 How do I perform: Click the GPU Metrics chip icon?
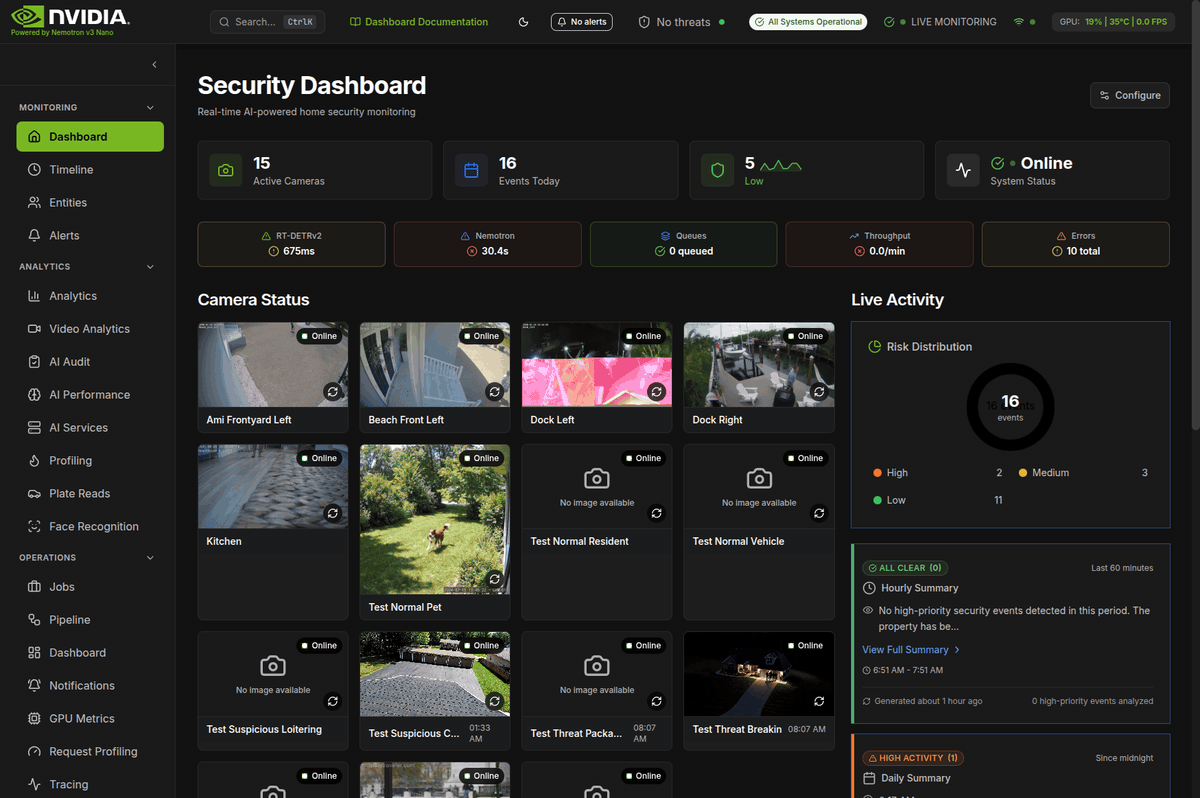coord(34,719)
